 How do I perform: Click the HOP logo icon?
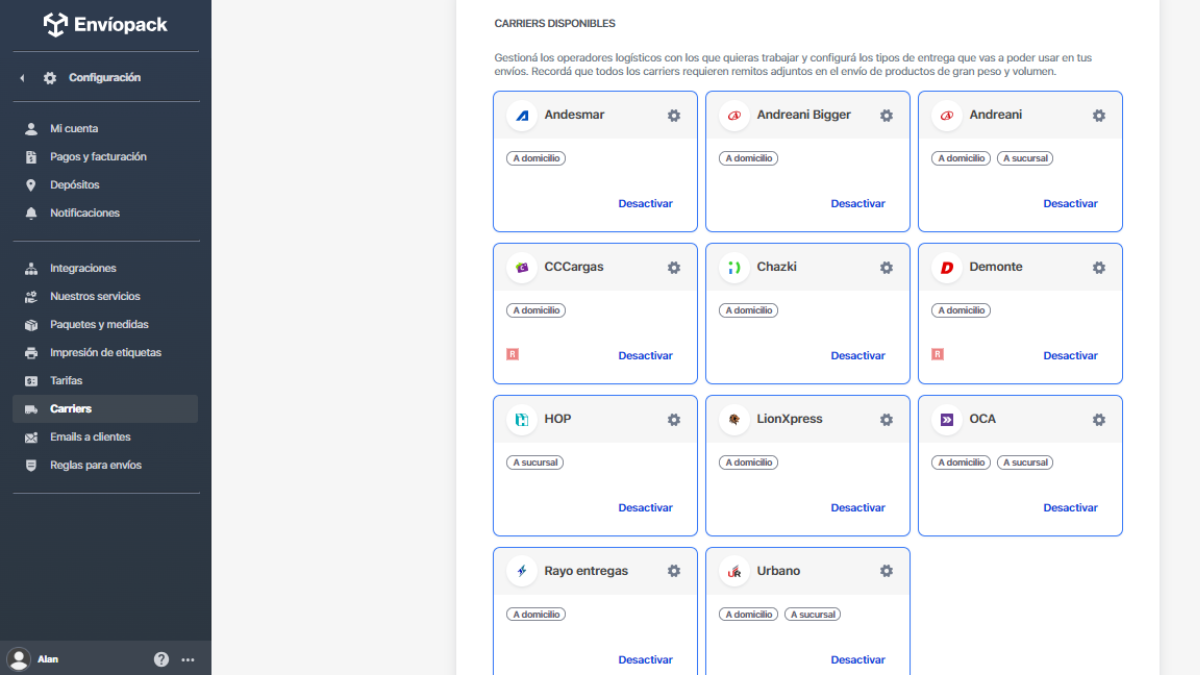[x=521, y=419]
